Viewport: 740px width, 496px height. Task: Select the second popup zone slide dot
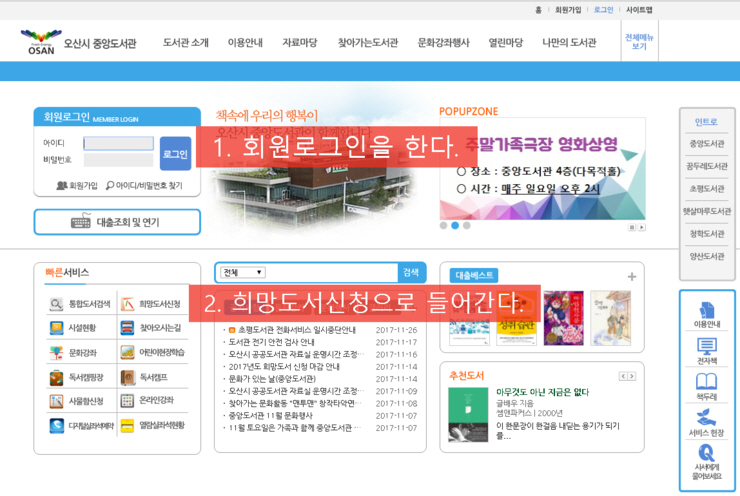(455, 226)
